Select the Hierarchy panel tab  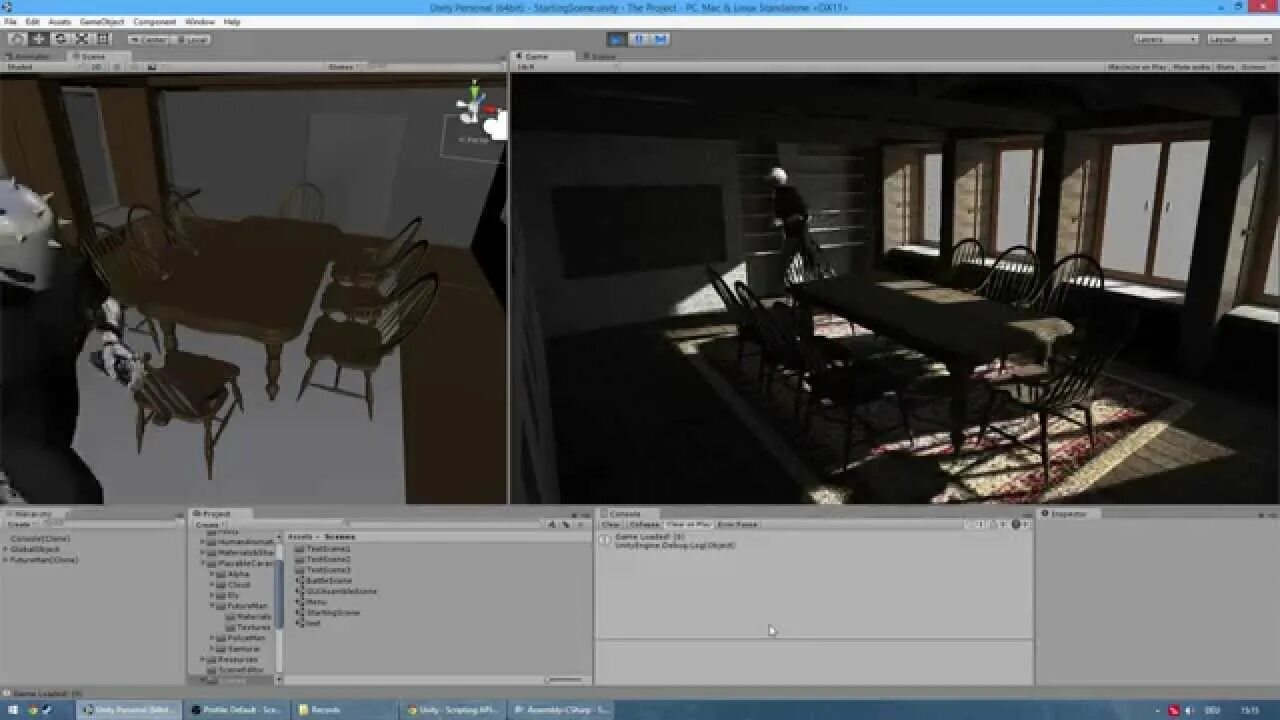(33, 513)
